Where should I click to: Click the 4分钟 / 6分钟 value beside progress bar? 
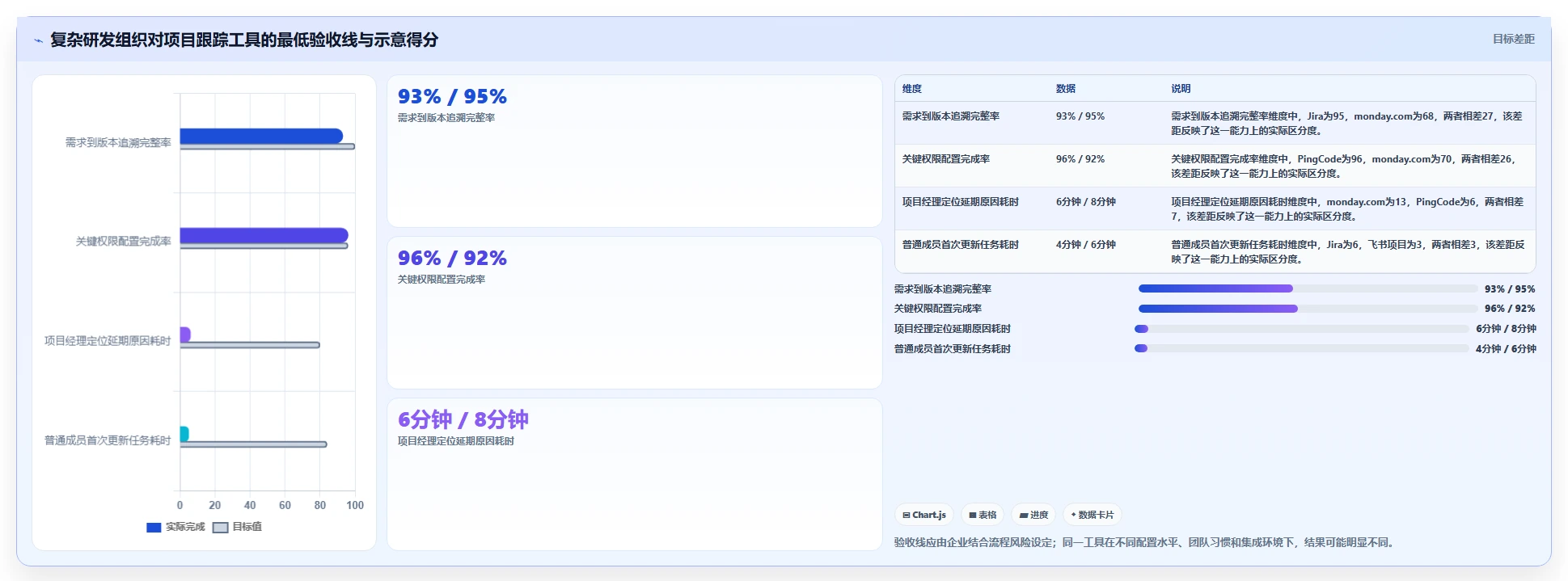pos(1506,349)
